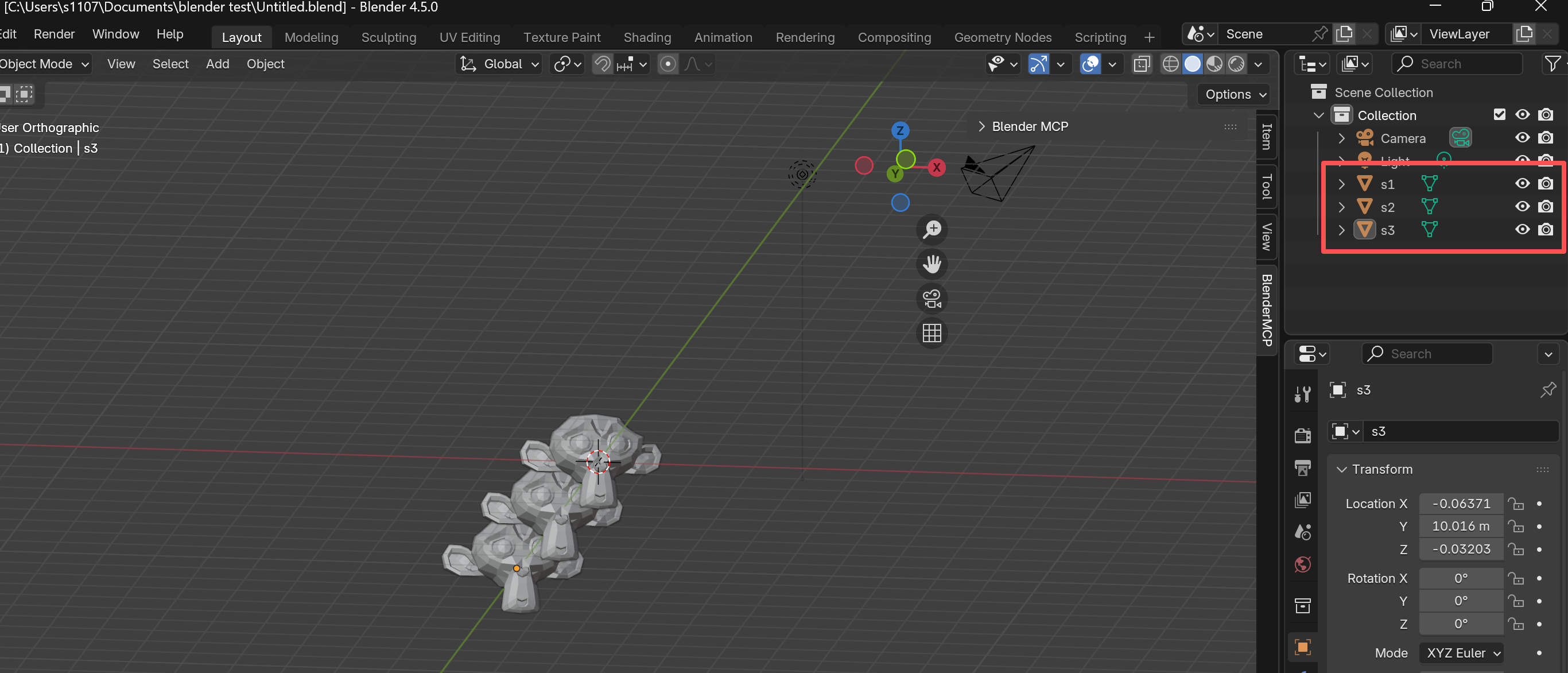Screen dimensions: 1568x673
Task: Switch orthographic/perspective with the grid icon
Action: (x=932, y=333)
